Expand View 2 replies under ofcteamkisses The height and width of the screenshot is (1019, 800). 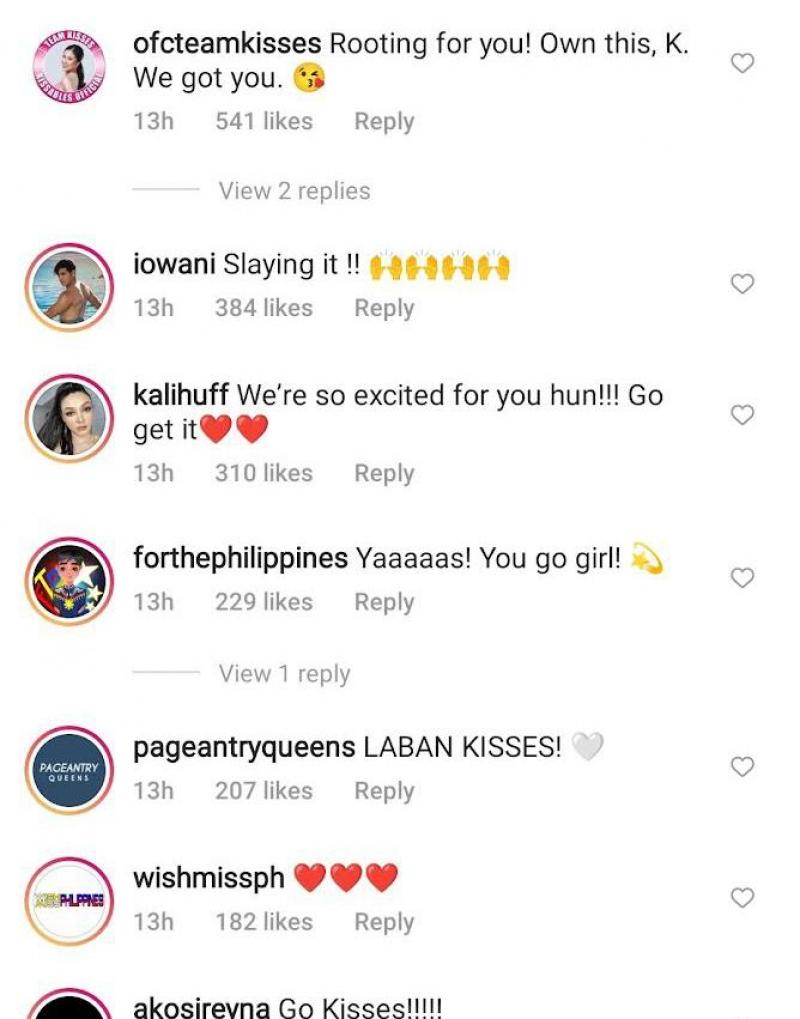(294, 191)
